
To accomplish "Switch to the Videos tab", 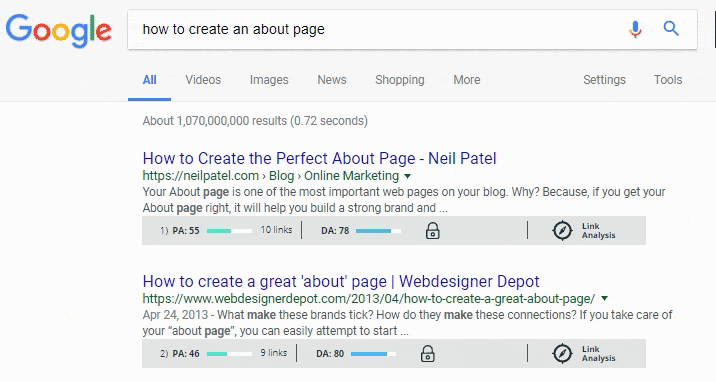I will (203, 80).
